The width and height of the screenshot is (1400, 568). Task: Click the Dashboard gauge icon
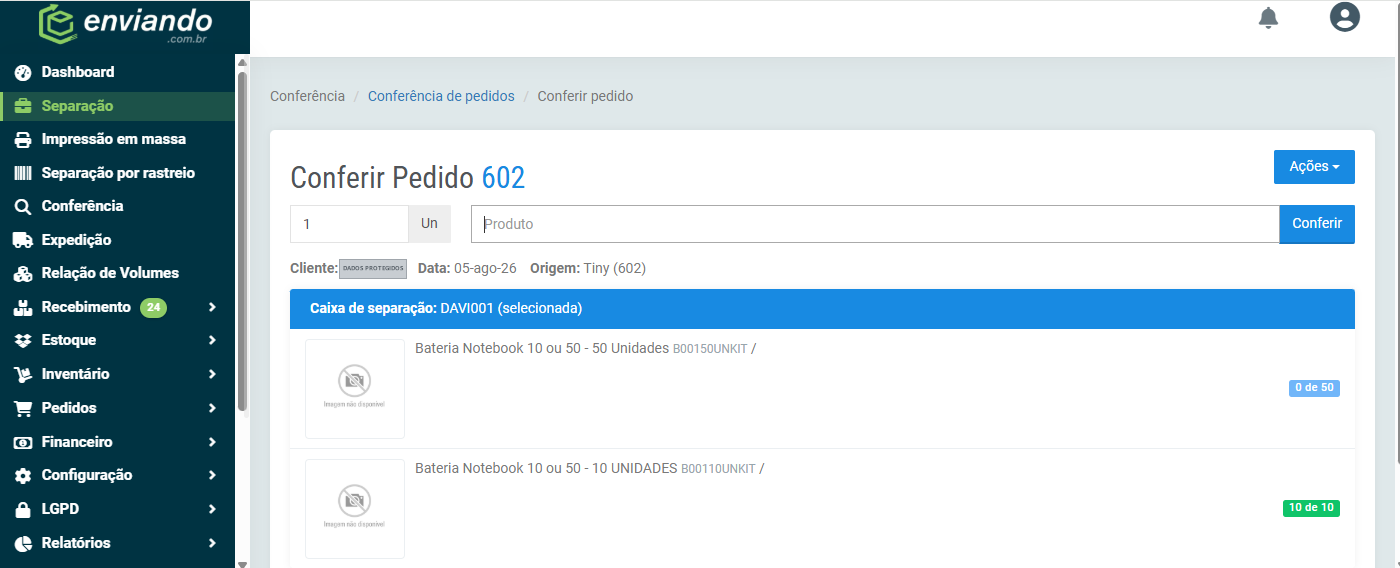[x=23, y=72]
